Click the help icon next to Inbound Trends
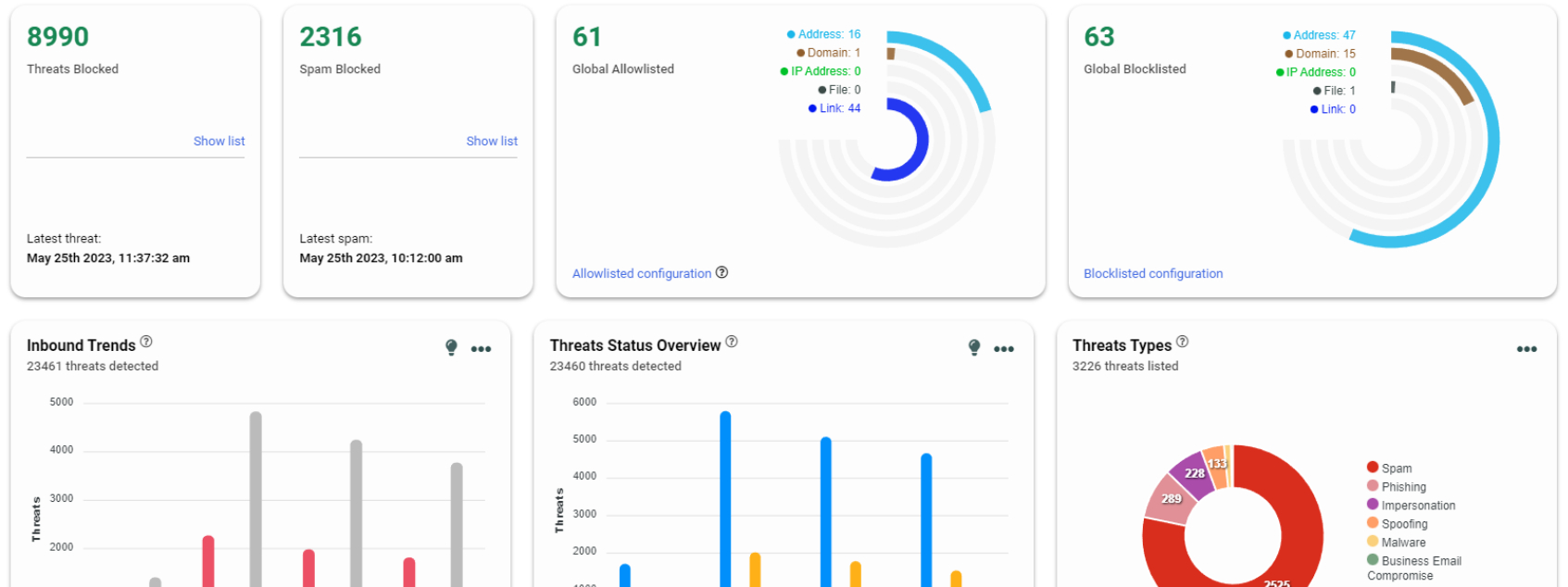The height and width of the screenshot is (587, 1568). click(x=146, y=342)
